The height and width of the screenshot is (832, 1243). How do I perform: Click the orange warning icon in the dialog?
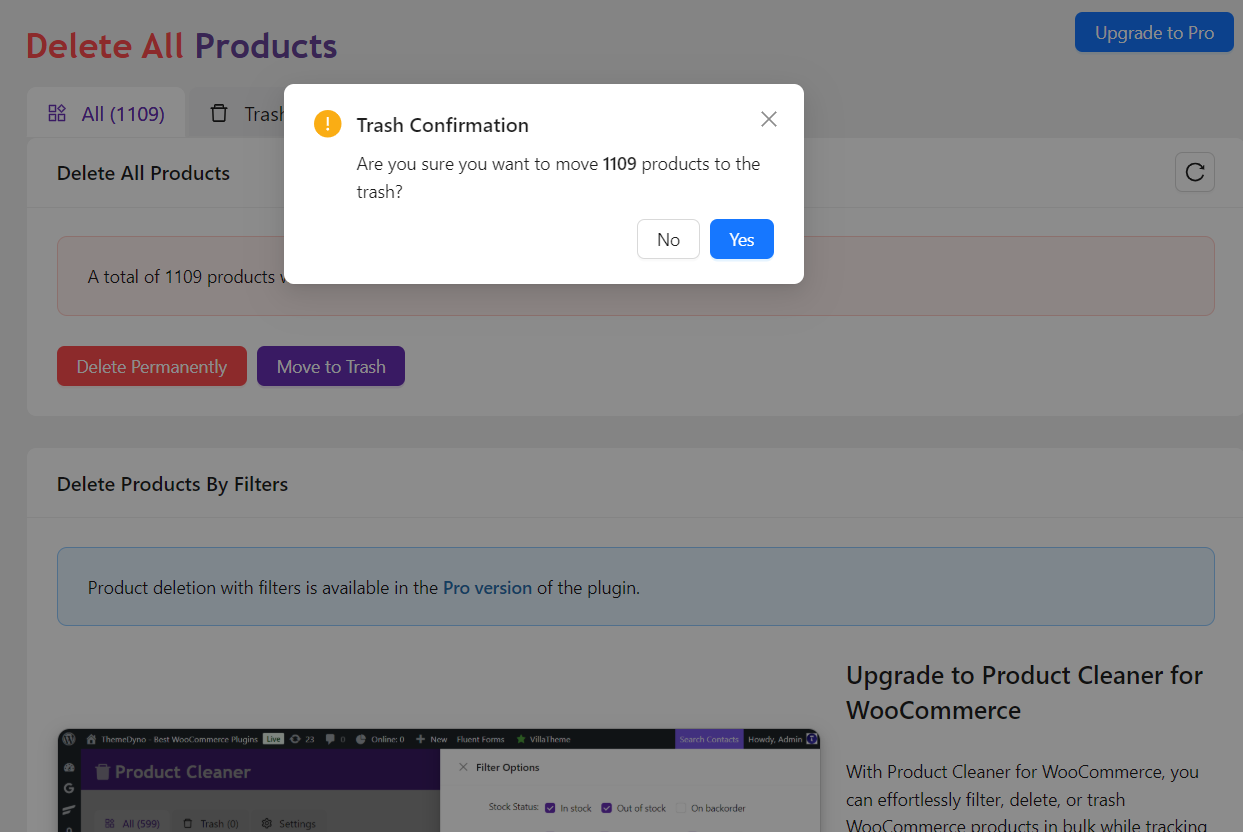coord(327,124)
